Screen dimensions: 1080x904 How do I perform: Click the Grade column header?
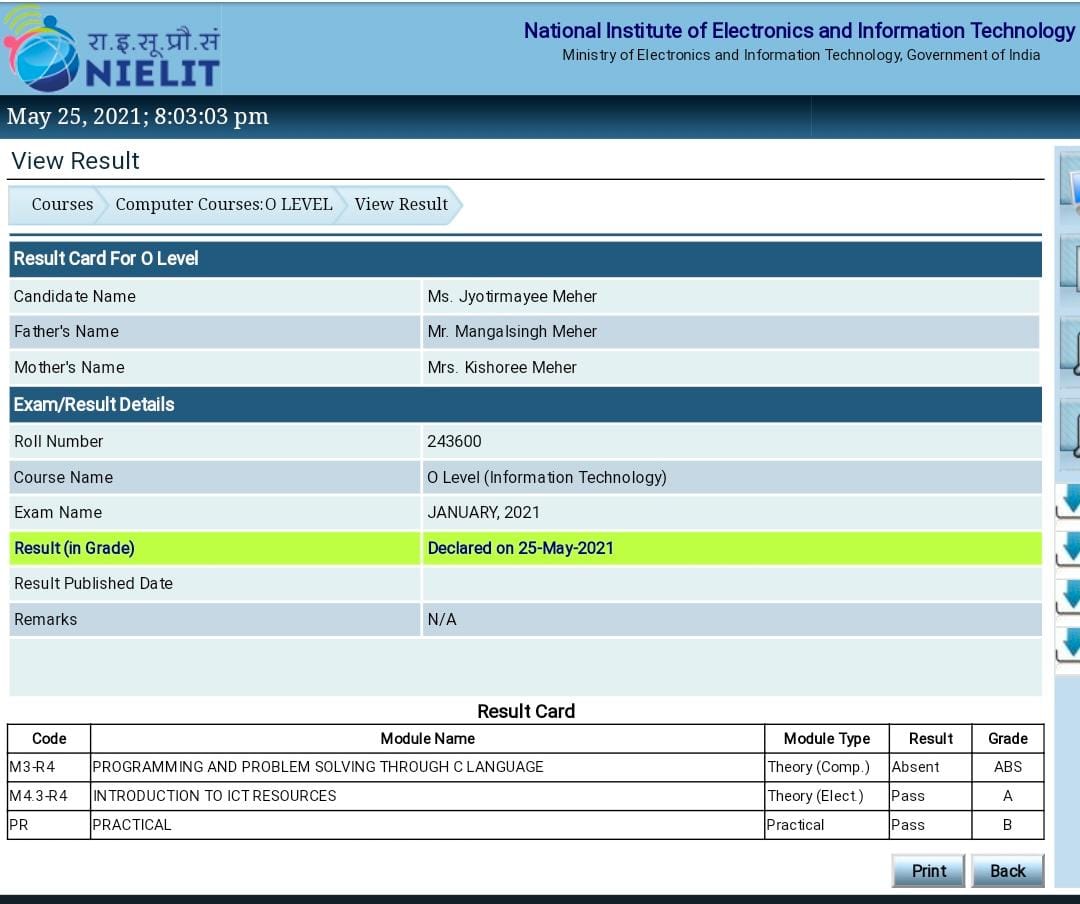pyautogui.click(x=1007, y=739)
